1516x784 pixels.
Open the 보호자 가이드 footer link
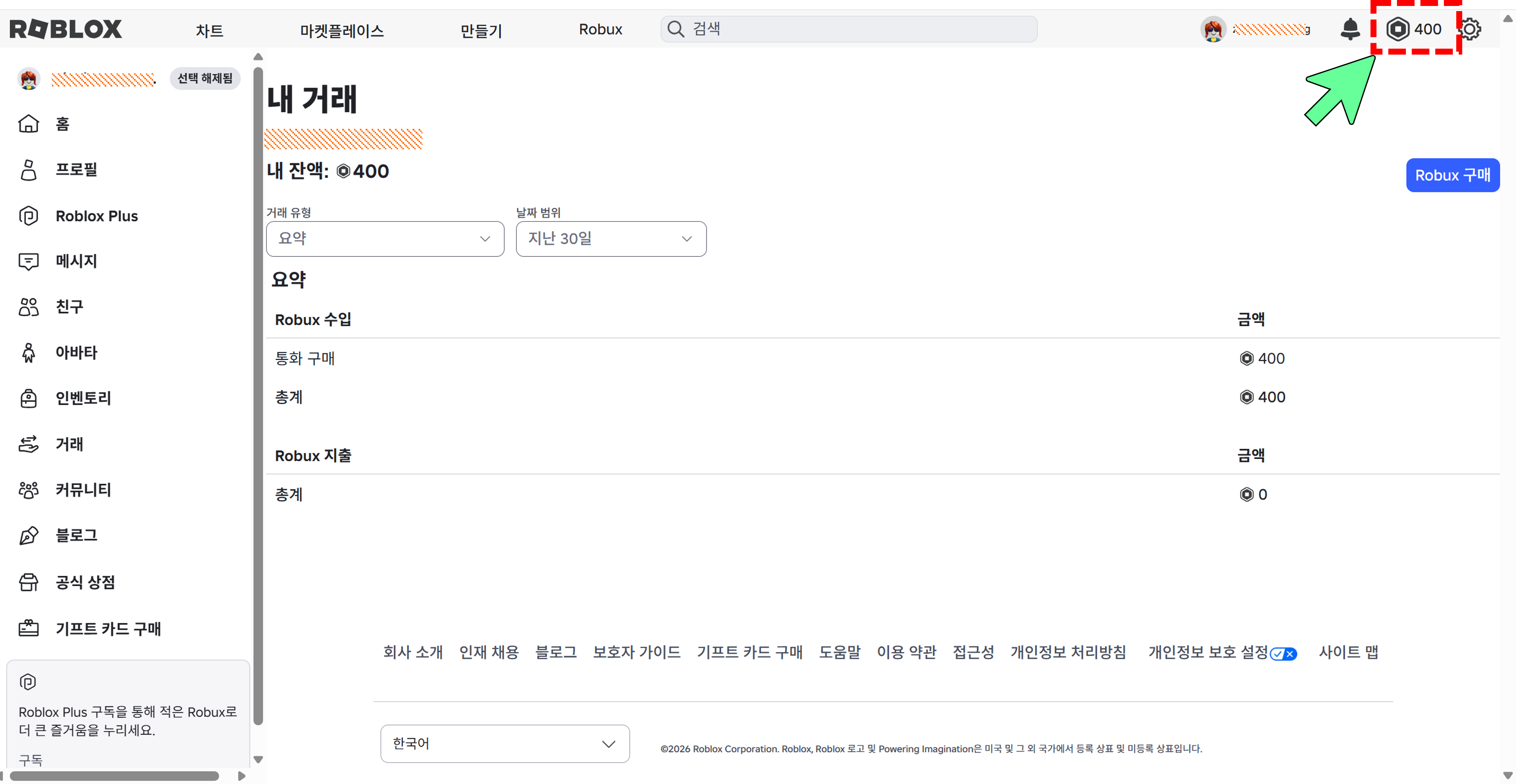637,652
